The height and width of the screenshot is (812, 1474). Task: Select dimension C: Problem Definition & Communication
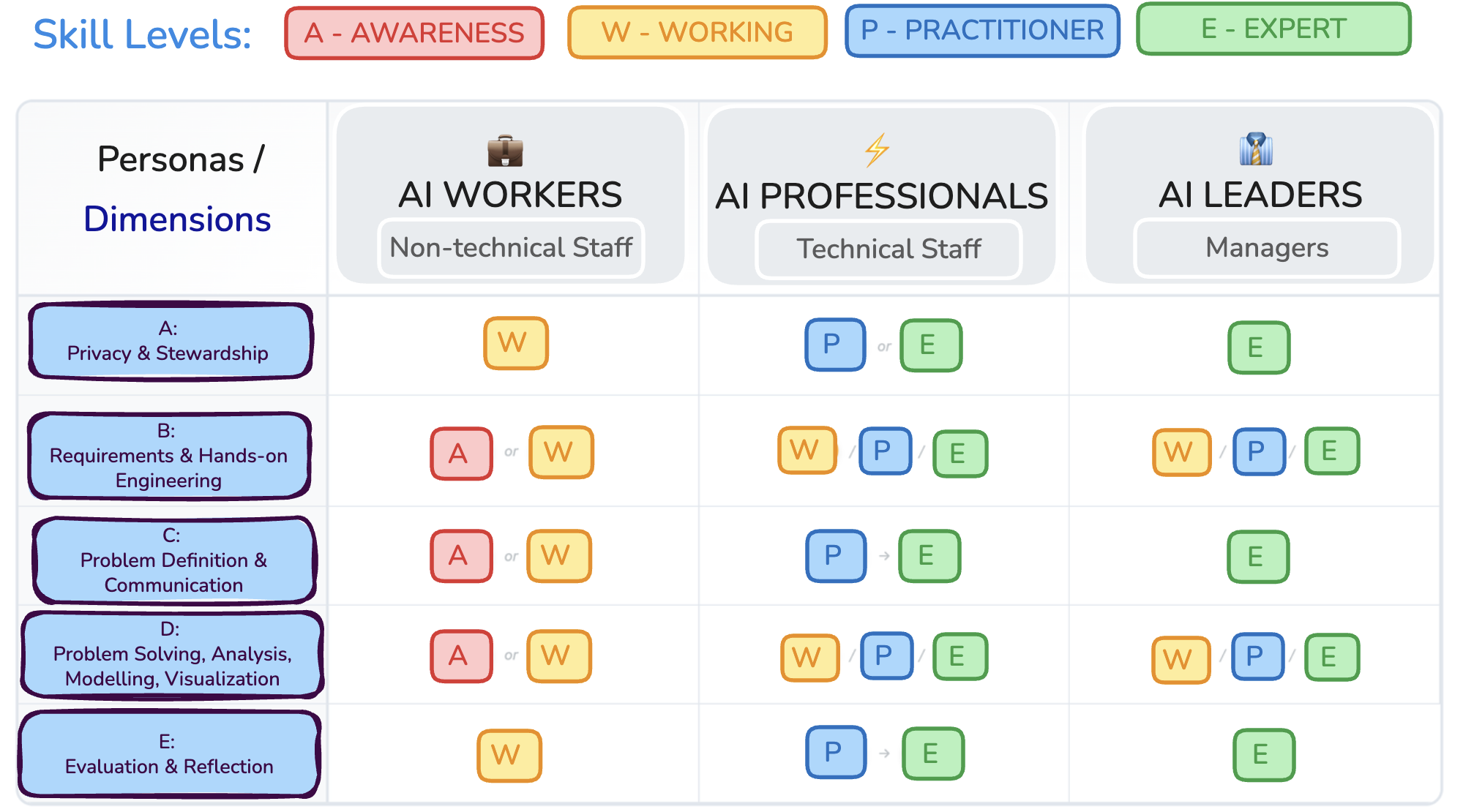pyautogui.click(x=174, y=560)
